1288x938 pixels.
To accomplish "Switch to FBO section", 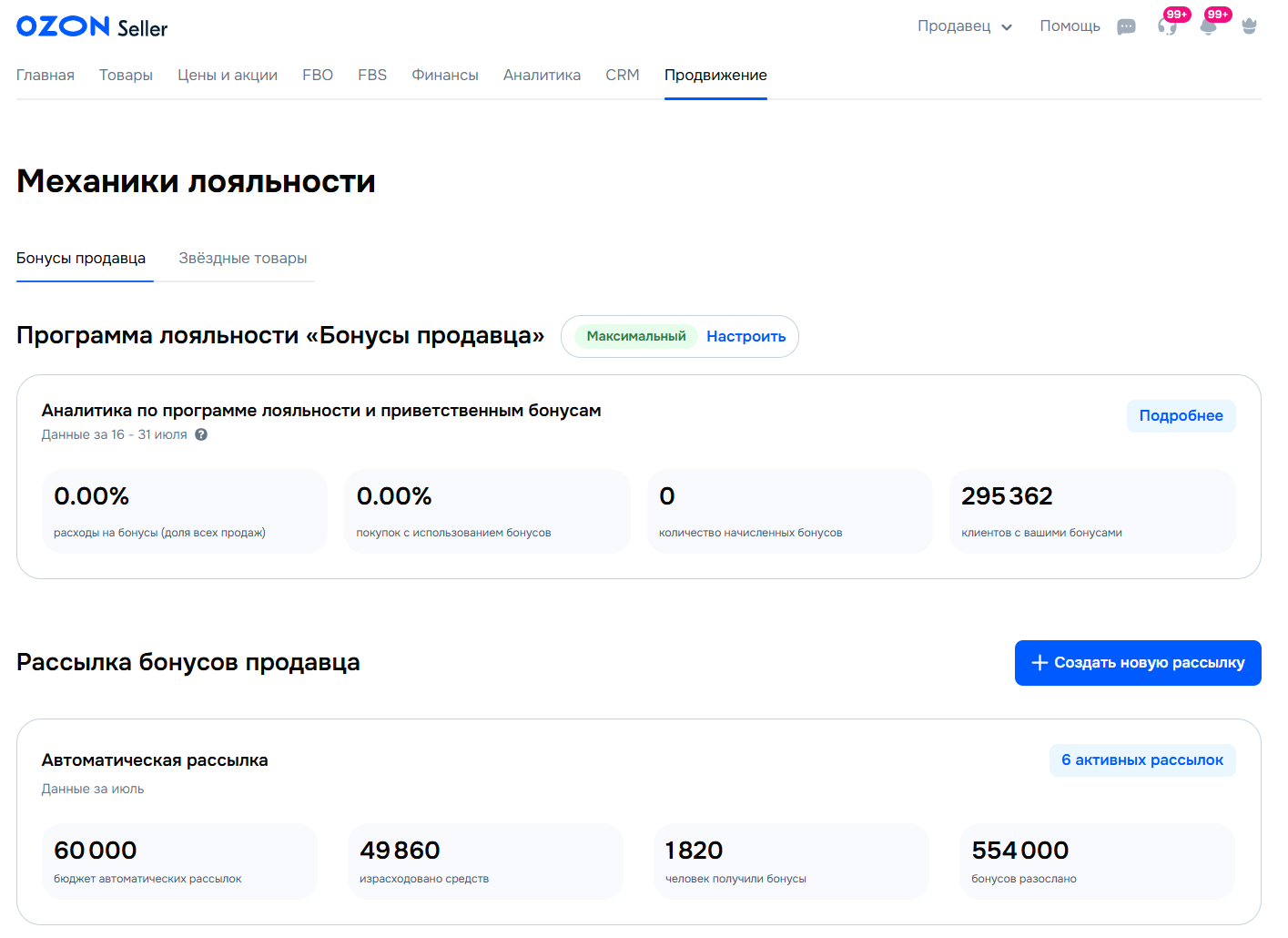I will (x=318, y=75).
